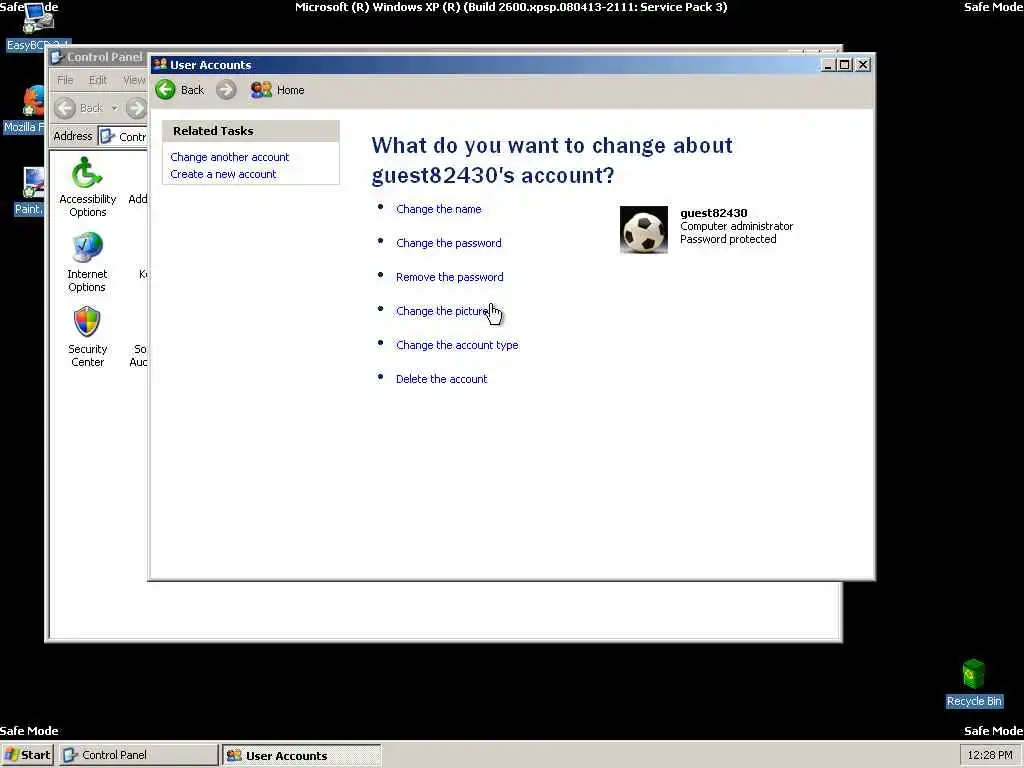
Task: Select Mozilla Firefox desktop icon
Action: tap(25, 108)
